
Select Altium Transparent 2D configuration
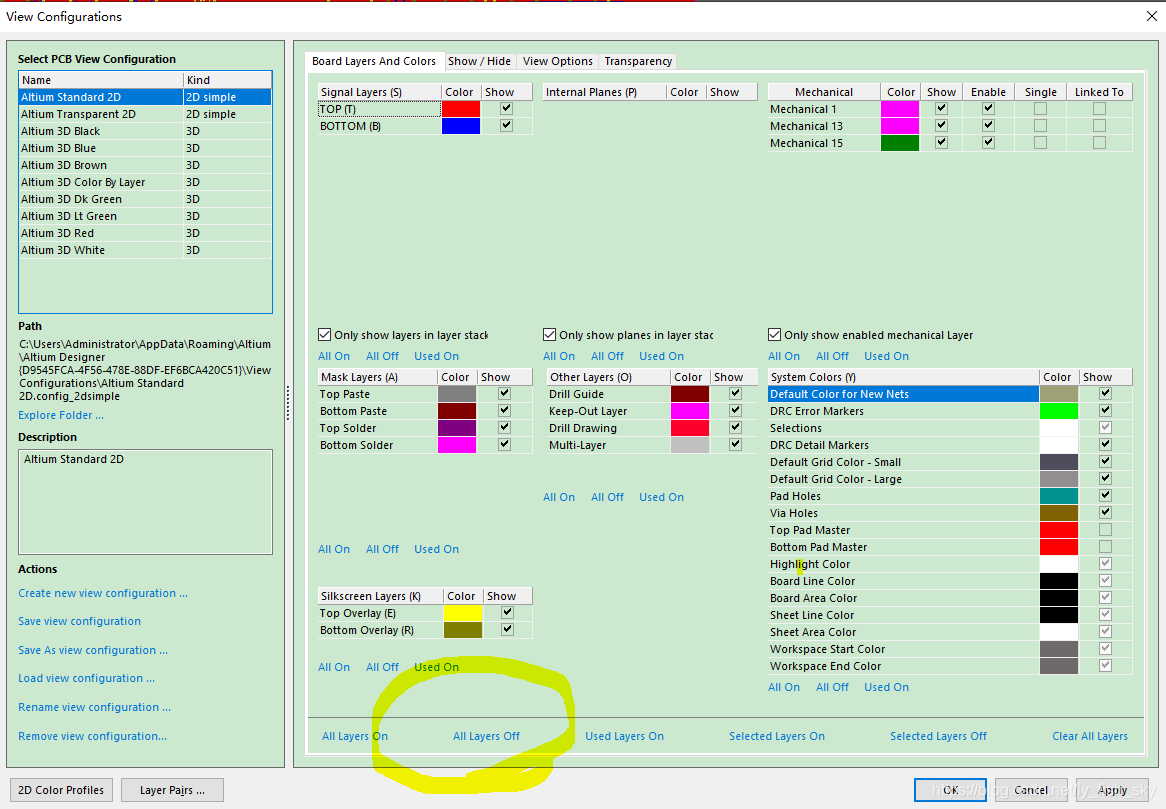pos(145,114)
